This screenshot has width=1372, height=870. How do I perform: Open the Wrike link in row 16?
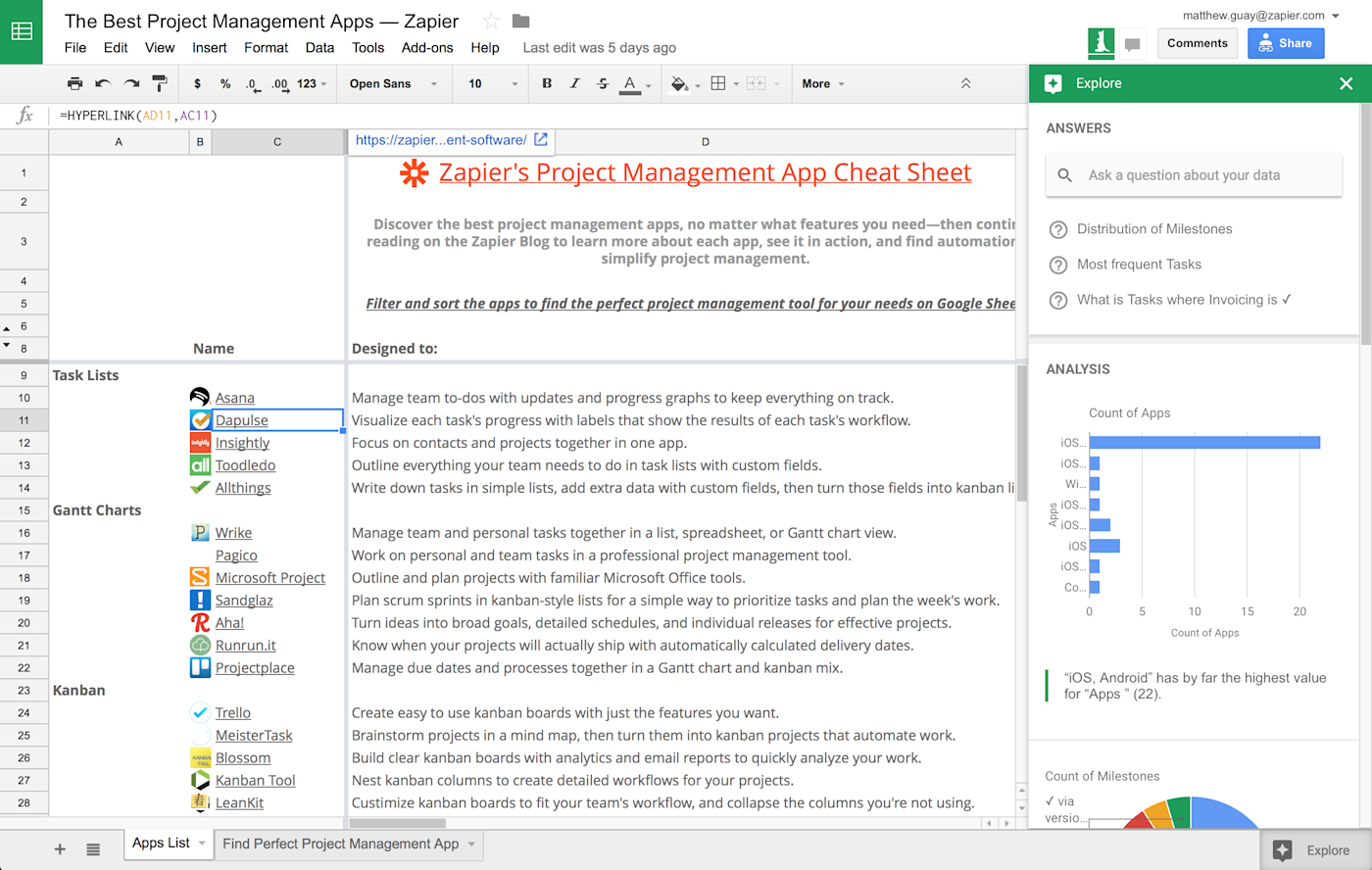pyautogui.click(x=233, y=533)
